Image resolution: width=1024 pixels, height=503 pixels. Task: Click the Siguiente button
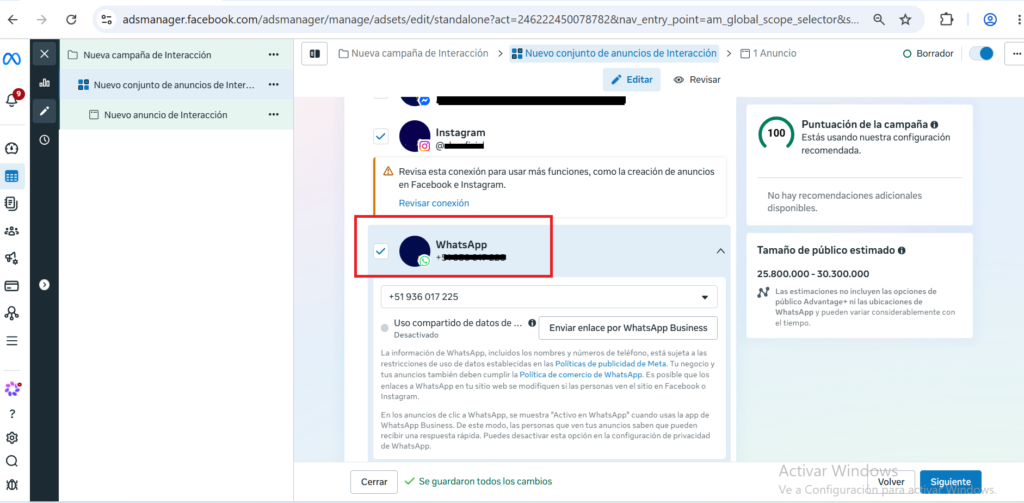[x=950, y=481]
